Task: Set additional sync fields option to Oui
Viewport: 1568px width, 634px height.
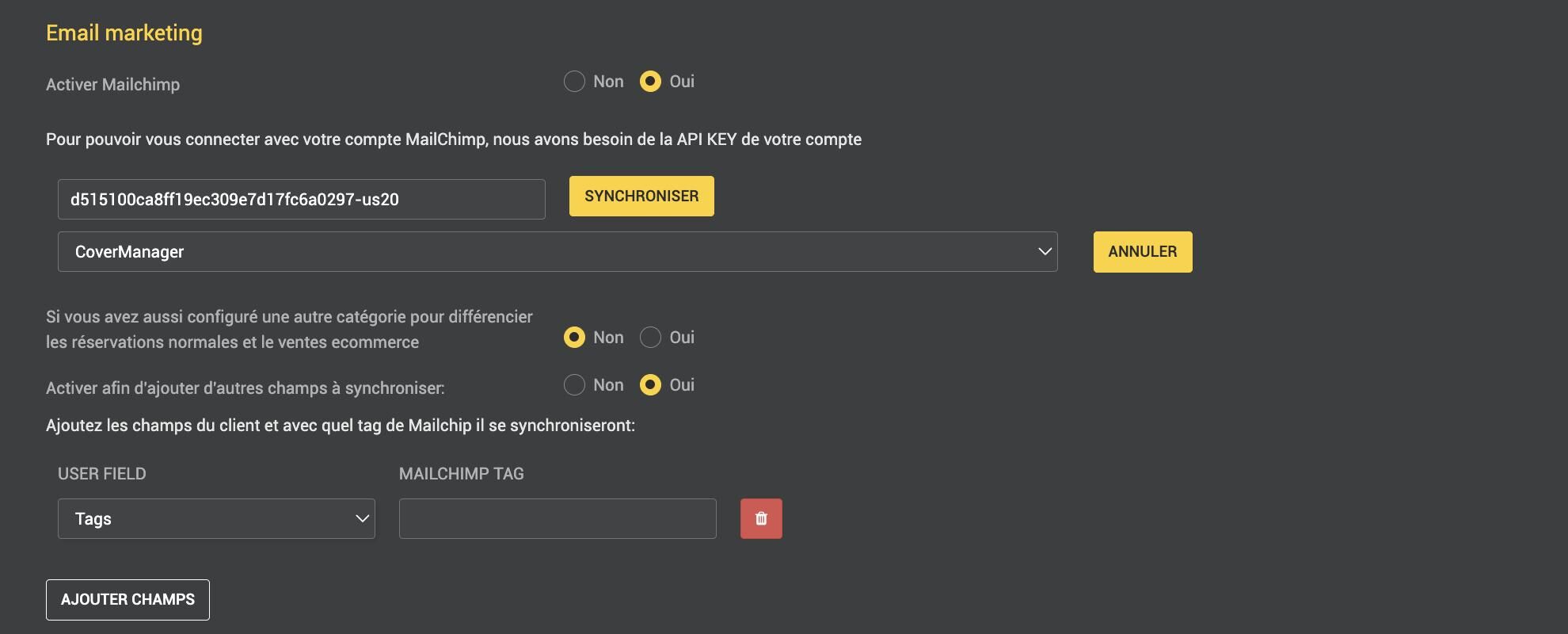Action: [x=650, y=385]
